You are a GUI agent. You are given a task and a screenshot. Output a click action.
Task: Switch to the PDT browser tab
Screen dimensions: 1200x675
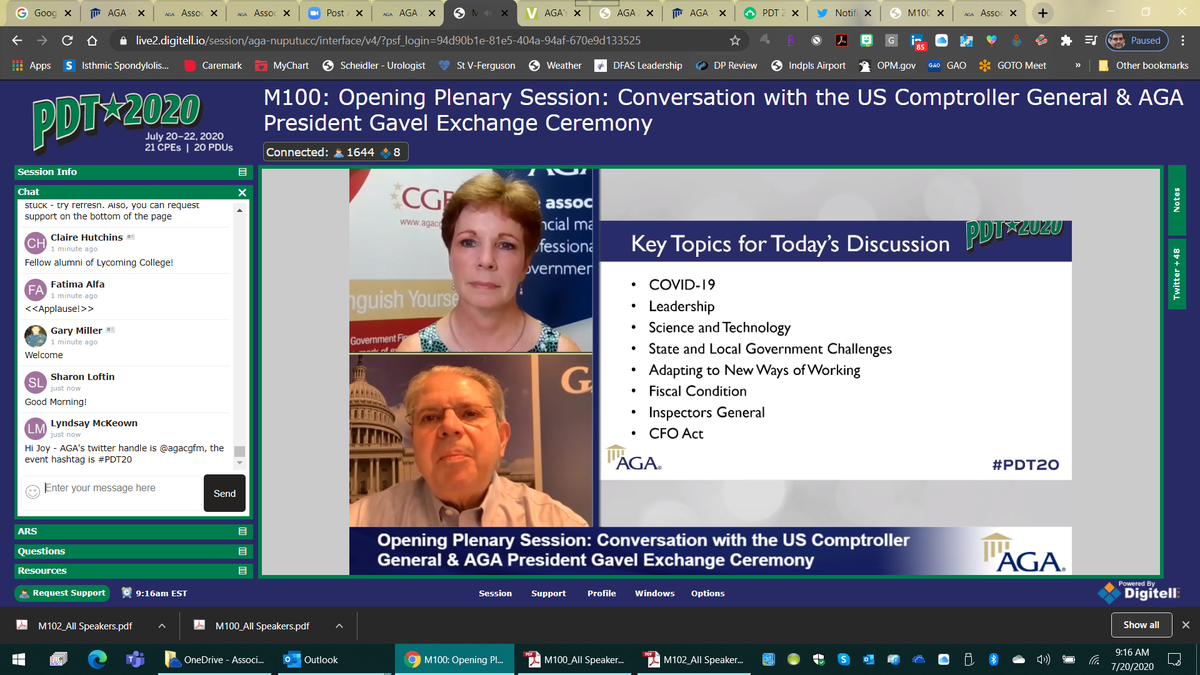[771, 13]
